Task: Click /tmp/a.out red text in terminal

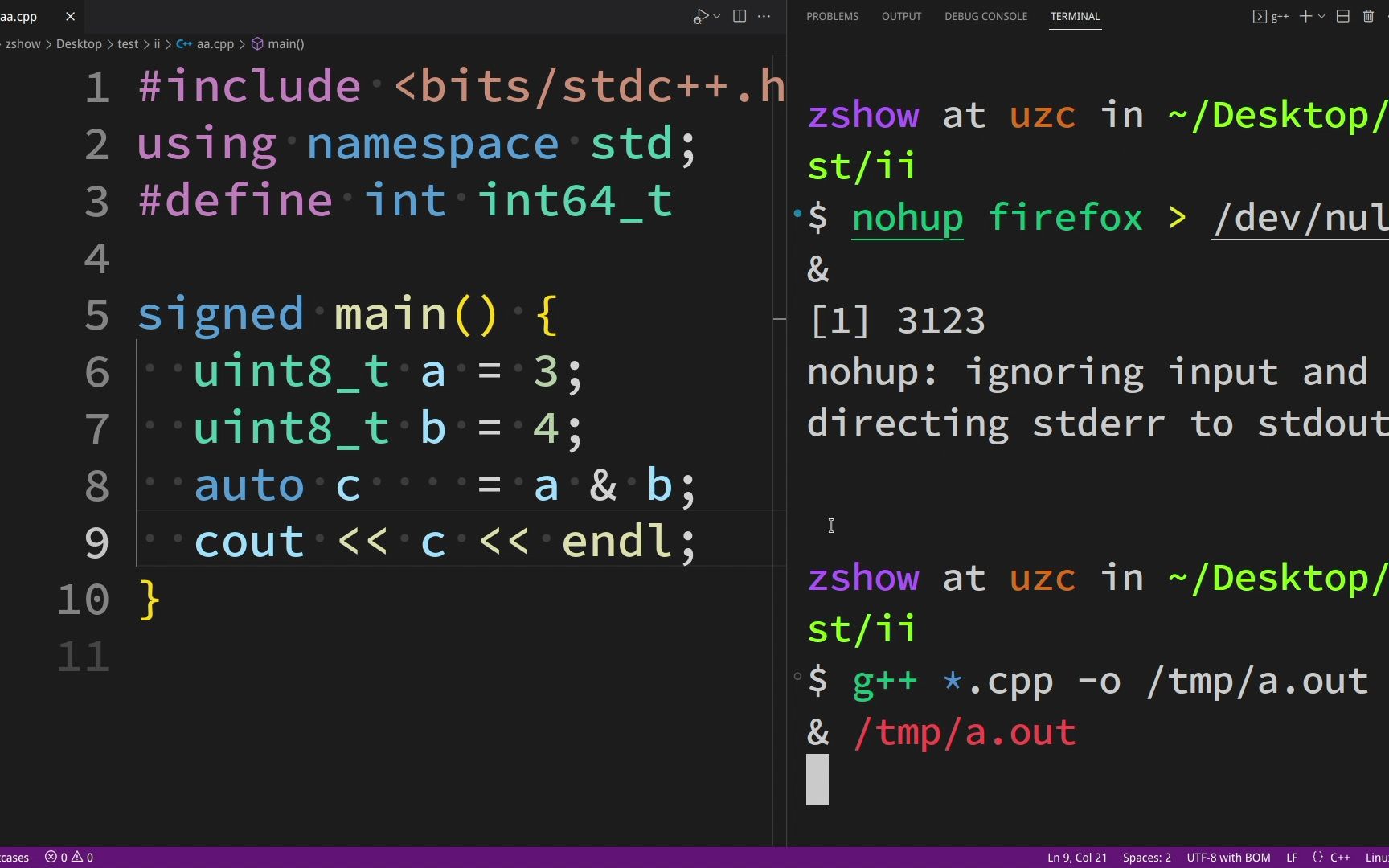Action: [964, 733]
